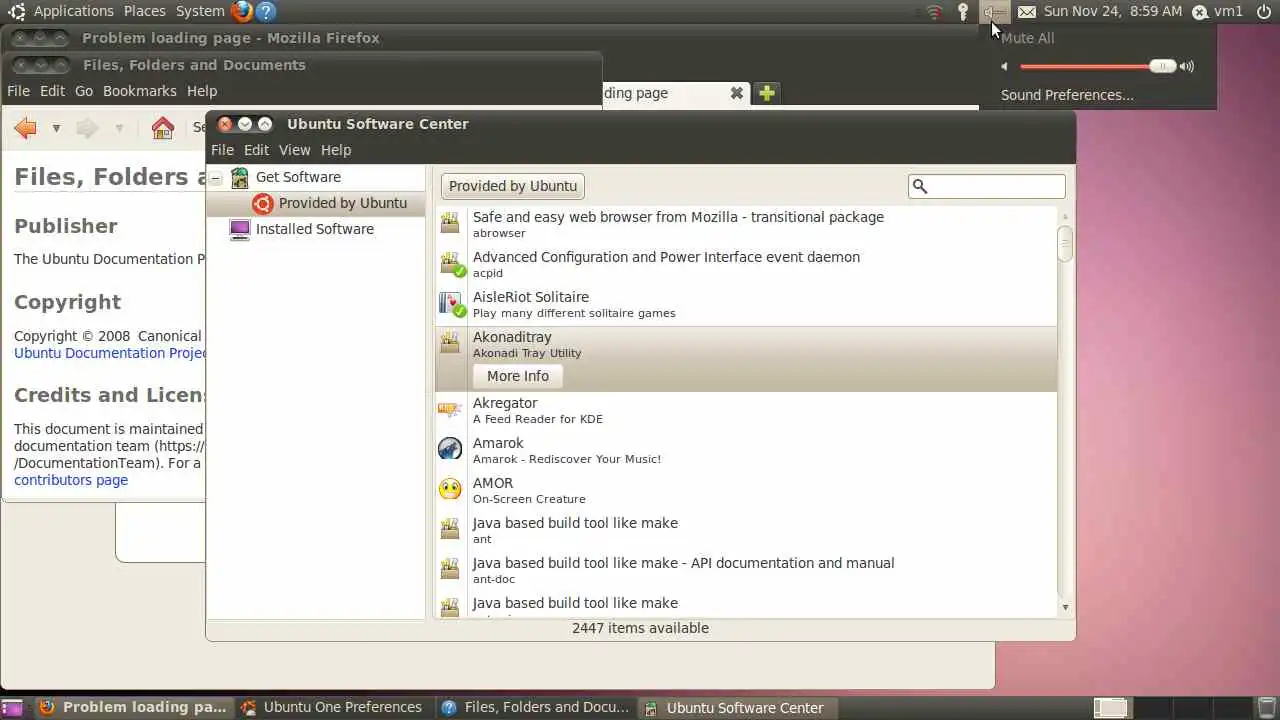The width and height of the screenshot is (1280, 720).
Task: Open Software Center File menu
Action: pyautogui.click(x=222, y=150)
